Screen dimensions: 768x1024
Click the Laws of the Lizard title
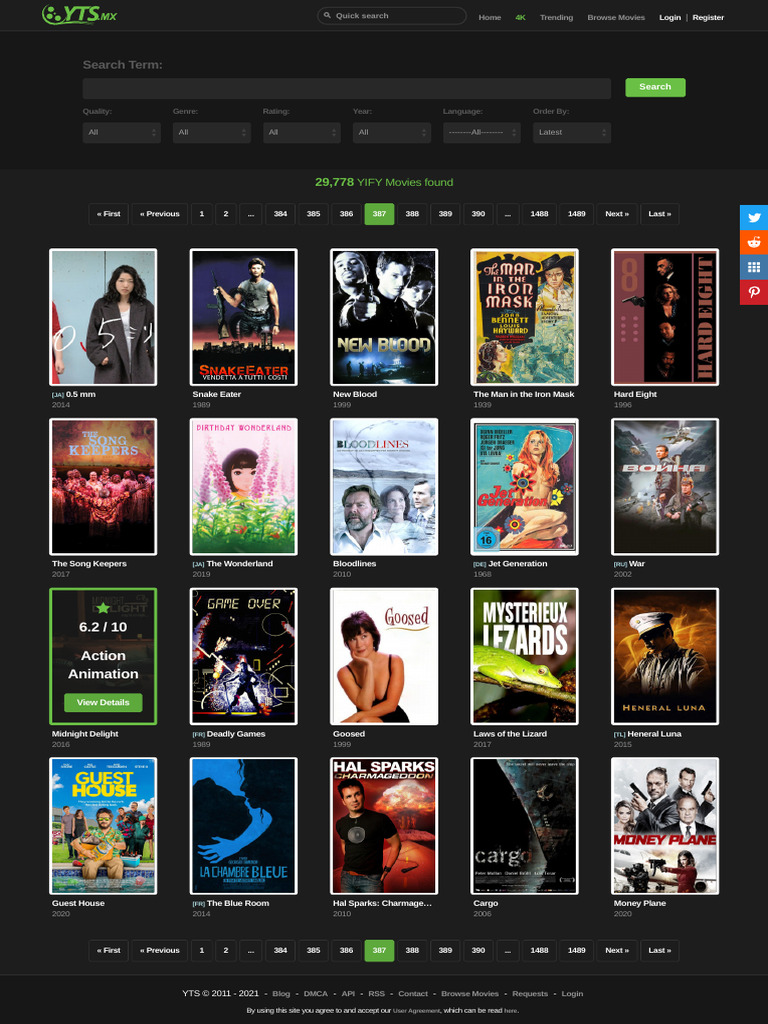(509, 734)
